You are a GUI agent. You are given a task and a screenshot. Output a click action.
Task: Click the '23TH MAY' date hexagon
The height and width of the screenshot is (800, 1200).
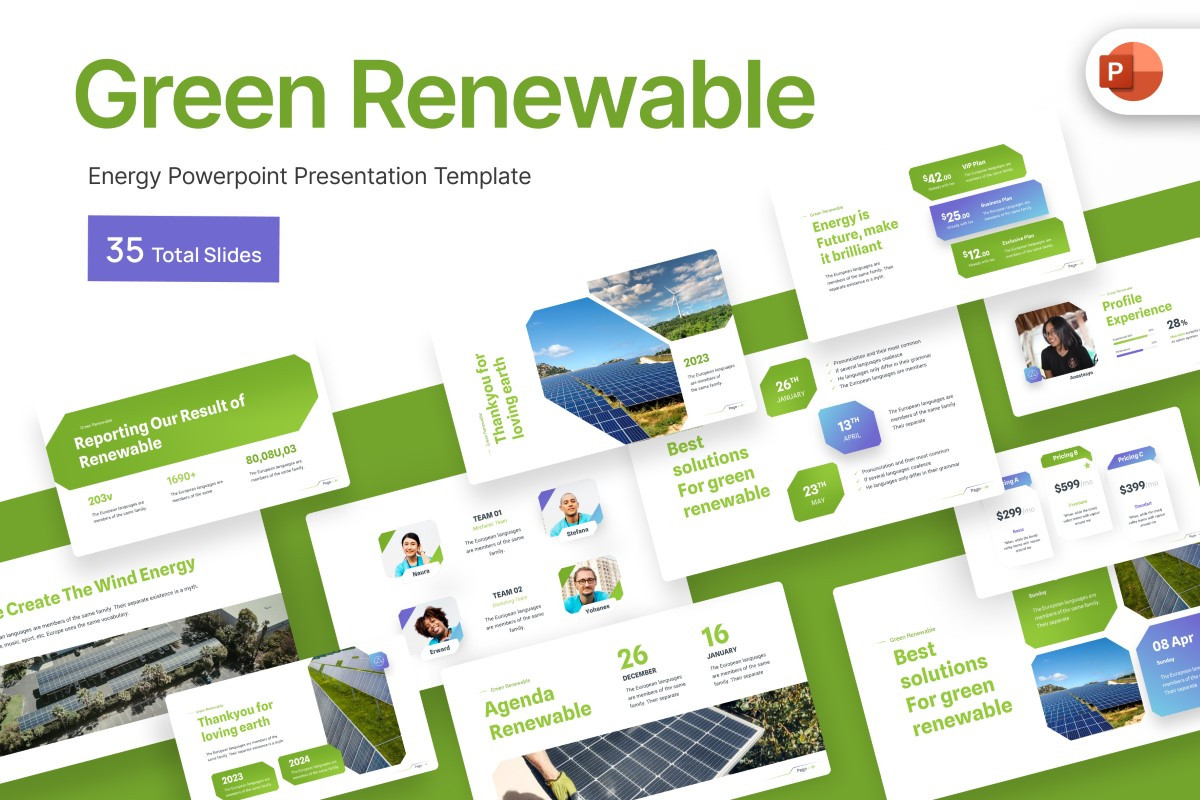816,493
